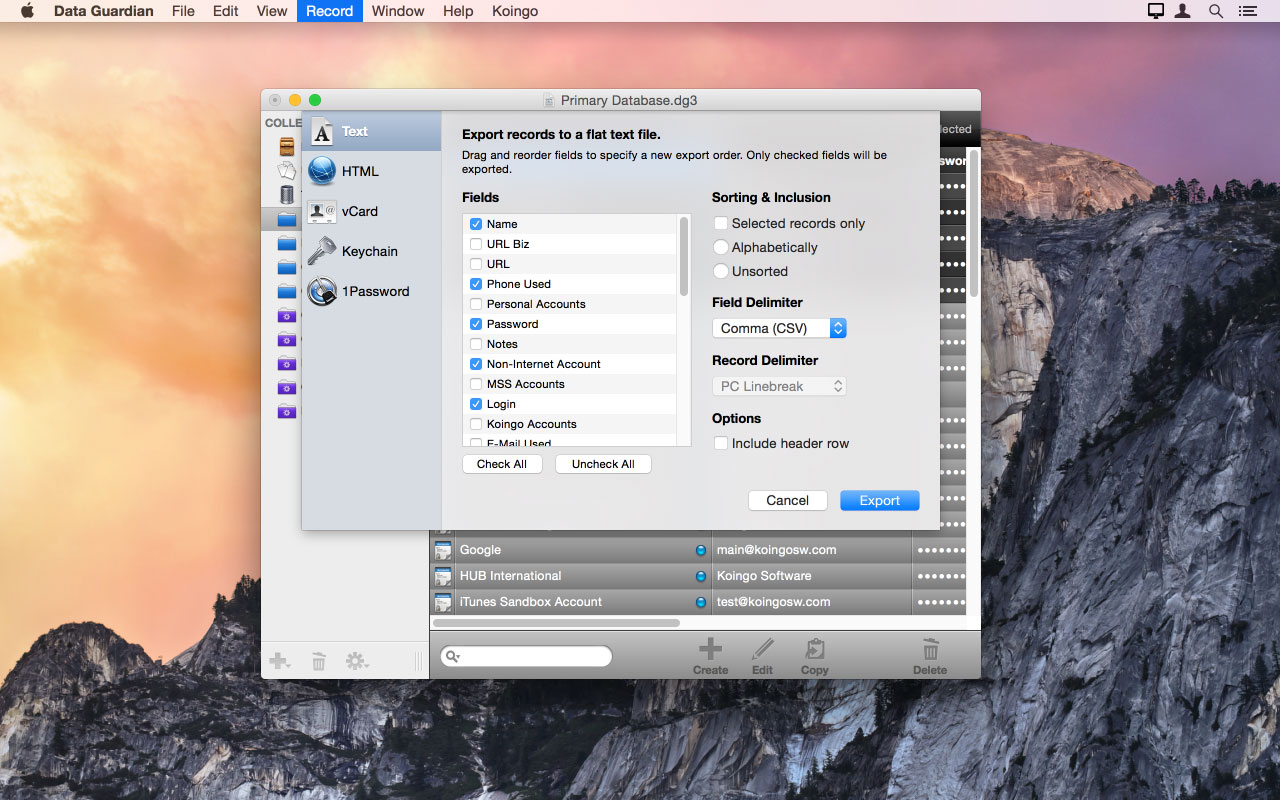The height and width of the screenshot is (800, 1280).
Task: Open the Help menu
Action: (x=458, y=11)
